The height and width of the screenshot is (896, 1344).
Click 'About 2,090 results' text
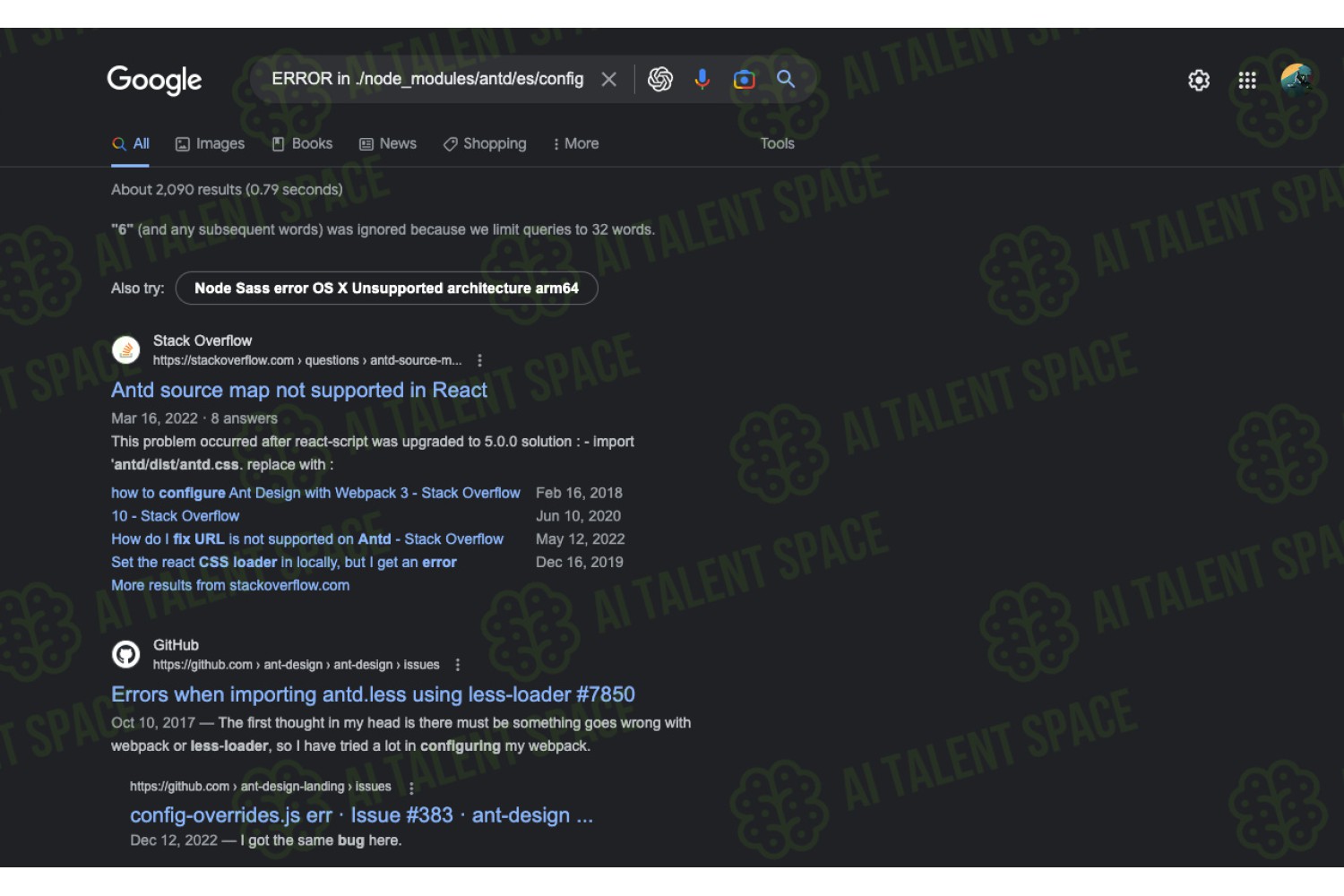tap(227, 190)
